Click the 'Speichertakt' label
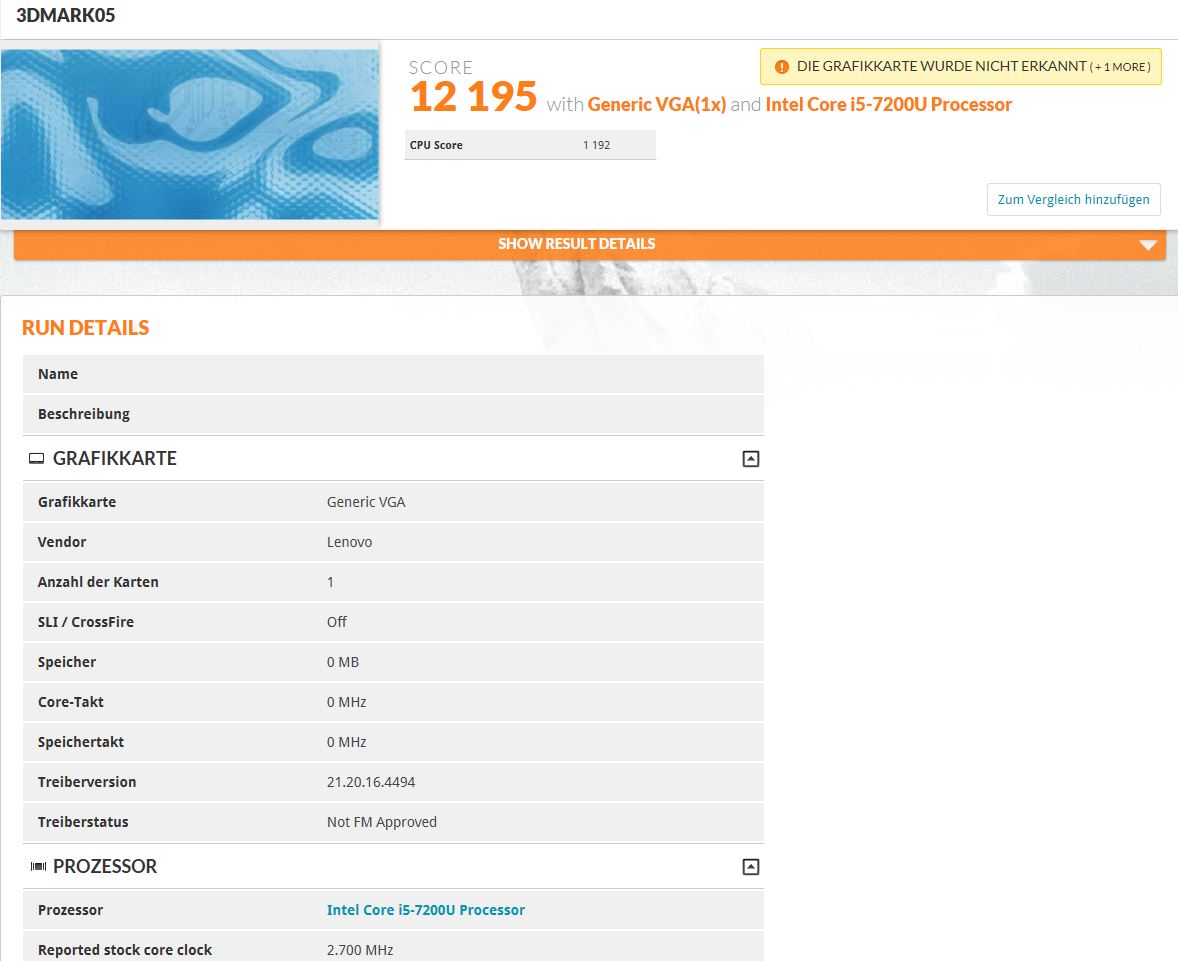The height and width of the screenshot is (961, 1178). coord(81,742)
